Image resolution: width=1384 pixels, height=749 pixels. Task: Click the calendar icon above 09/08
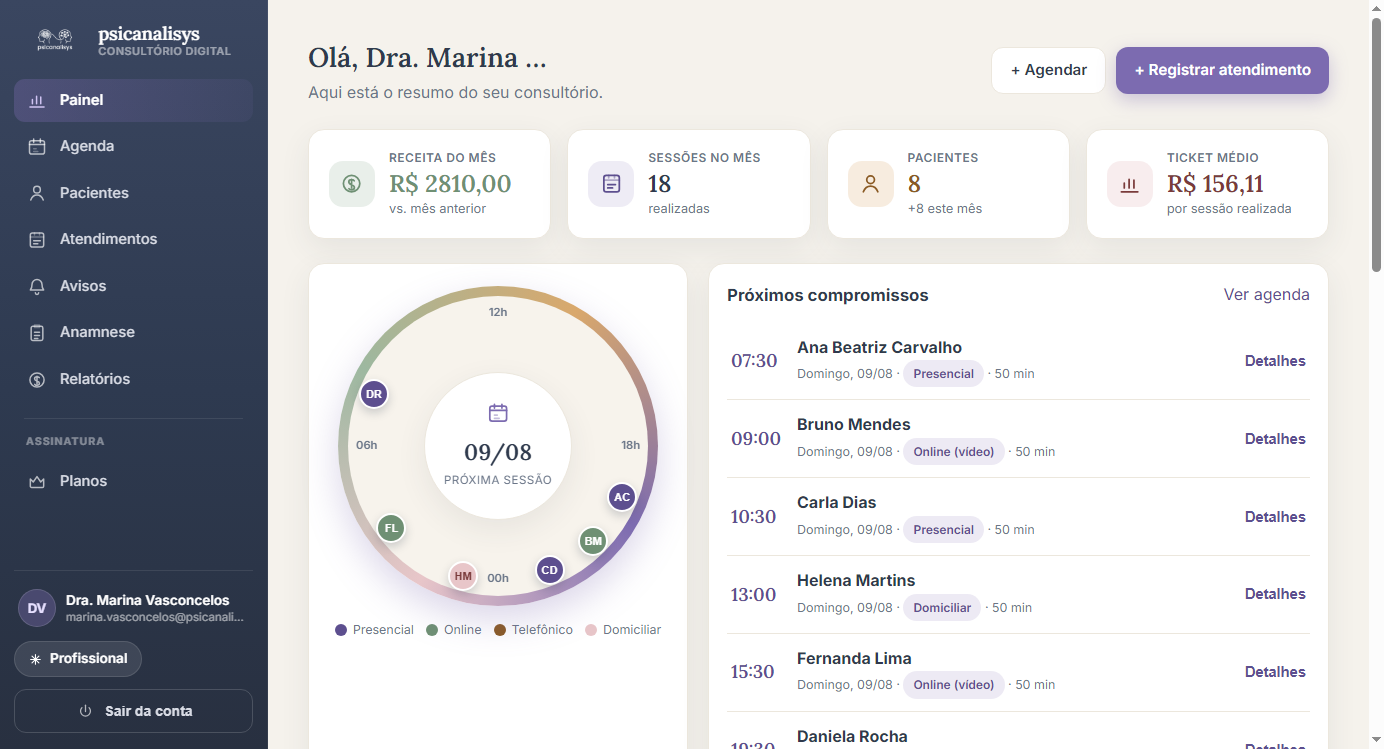[x=498, y=413]
